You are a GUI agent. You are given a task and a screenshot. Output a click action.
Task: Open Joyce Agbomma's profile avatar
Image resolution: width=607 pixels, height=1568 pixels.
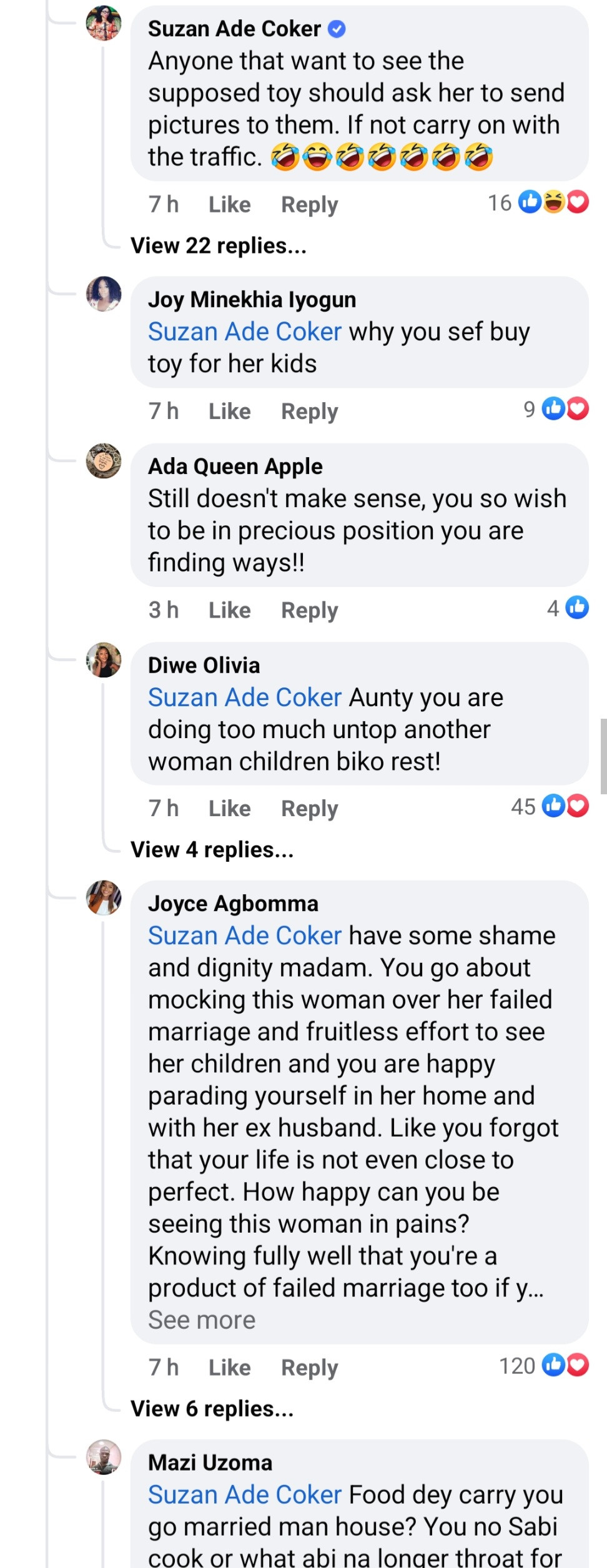point(104,899)
